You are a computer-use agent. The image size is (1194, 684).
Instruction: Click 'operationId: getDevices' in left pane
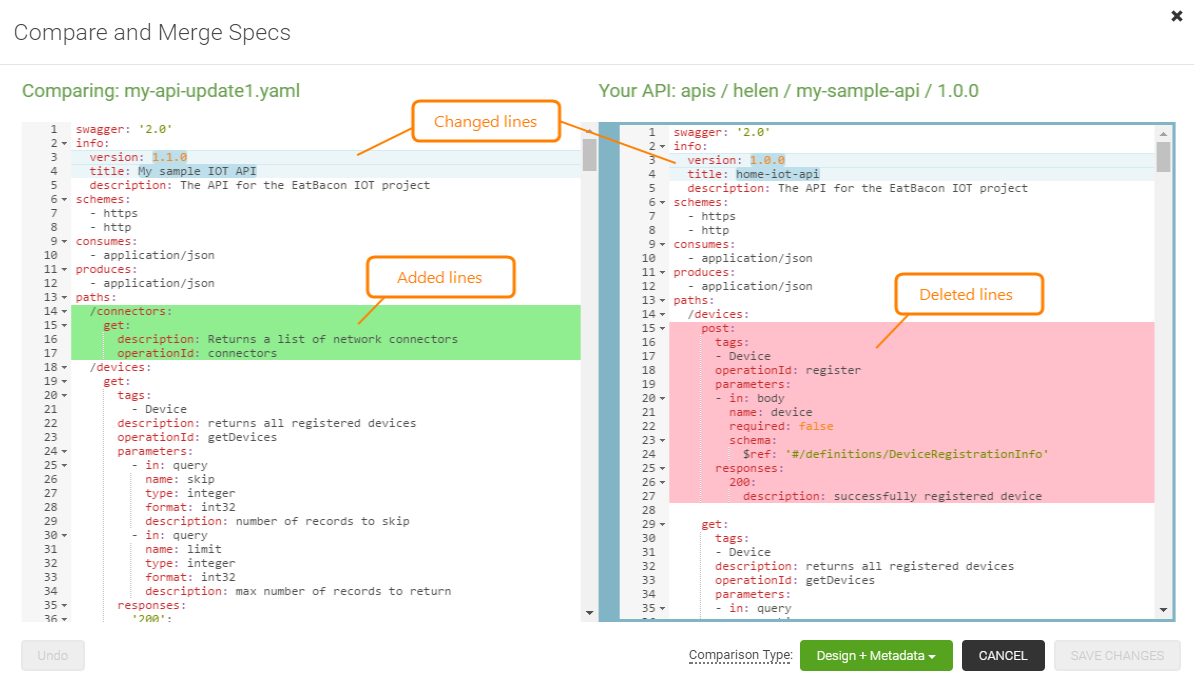pyautogui.click(x=197, y=438)
